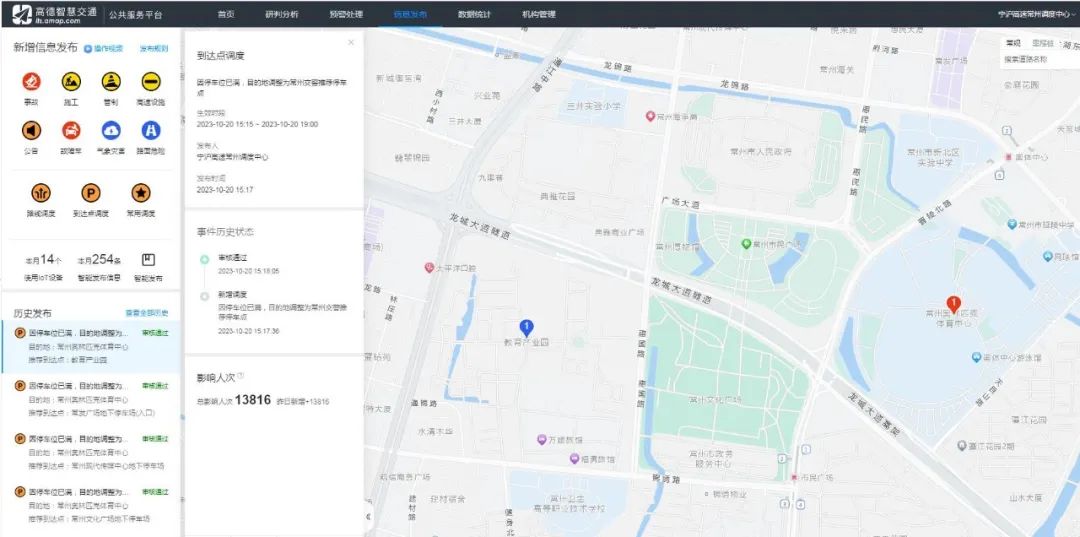Click the 公告 announcement speaker icon
The width and height of the screenshot is (1080, 537).
point(31,130)
